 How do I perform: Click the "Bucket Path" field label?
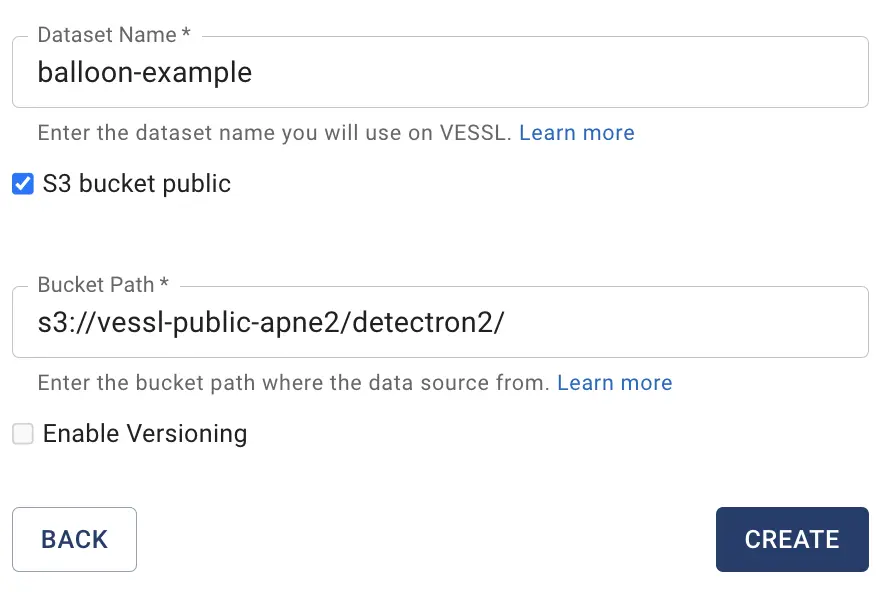click(x=95, y=285)
